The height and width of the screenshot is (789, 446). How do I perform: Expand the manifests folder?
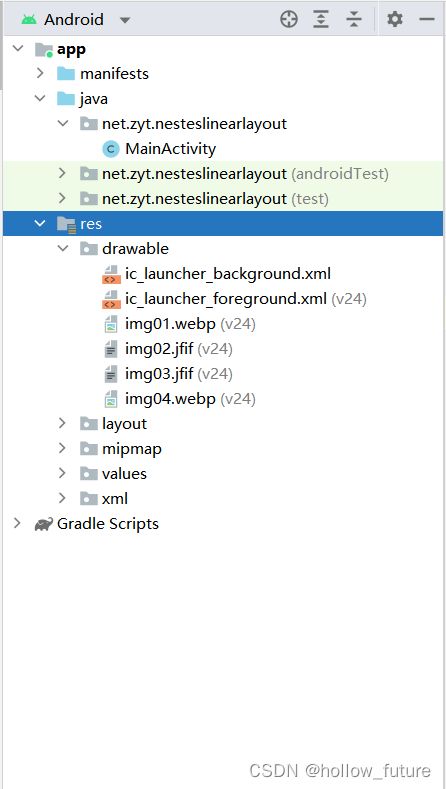pyautogui.click(x=40, y=74)
